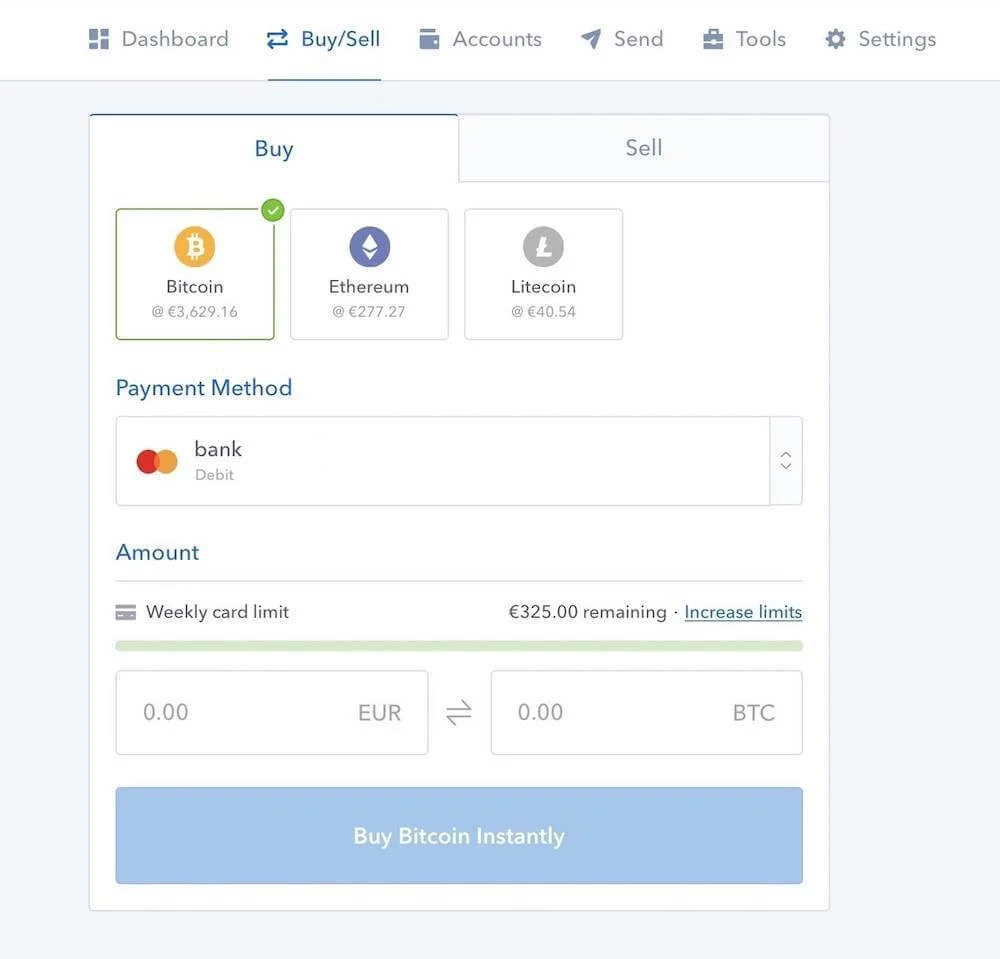Select the Litecoin coin icon
The width and height of the screenshot is (1000, 959).
(x=543, y=246)
